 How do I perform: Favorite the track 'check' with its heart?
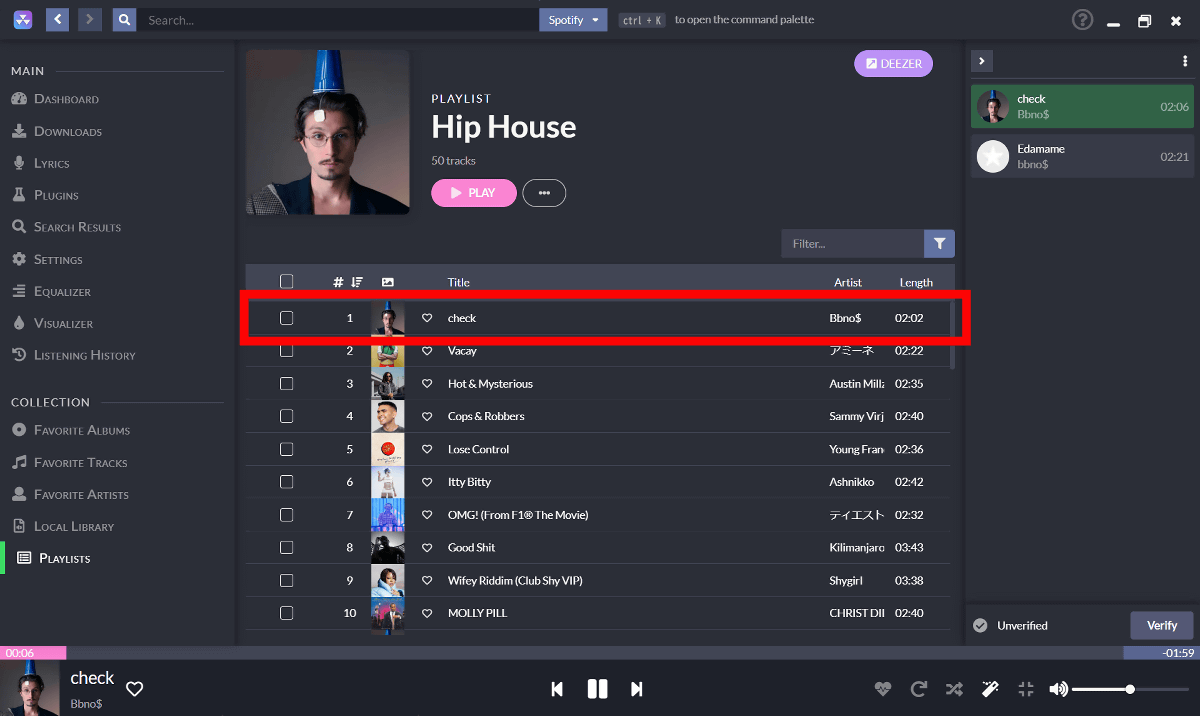[427, 318]
